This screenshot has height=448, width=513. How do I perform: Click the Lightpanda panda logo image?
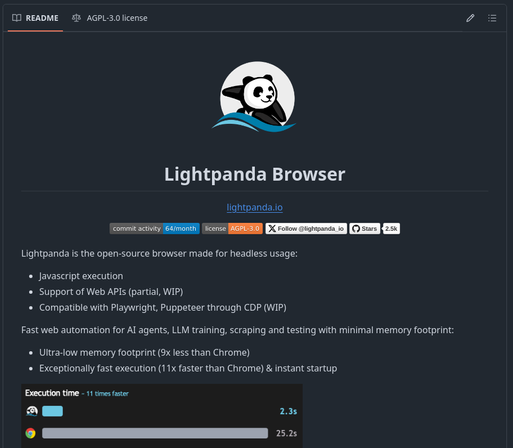(255, 97)
